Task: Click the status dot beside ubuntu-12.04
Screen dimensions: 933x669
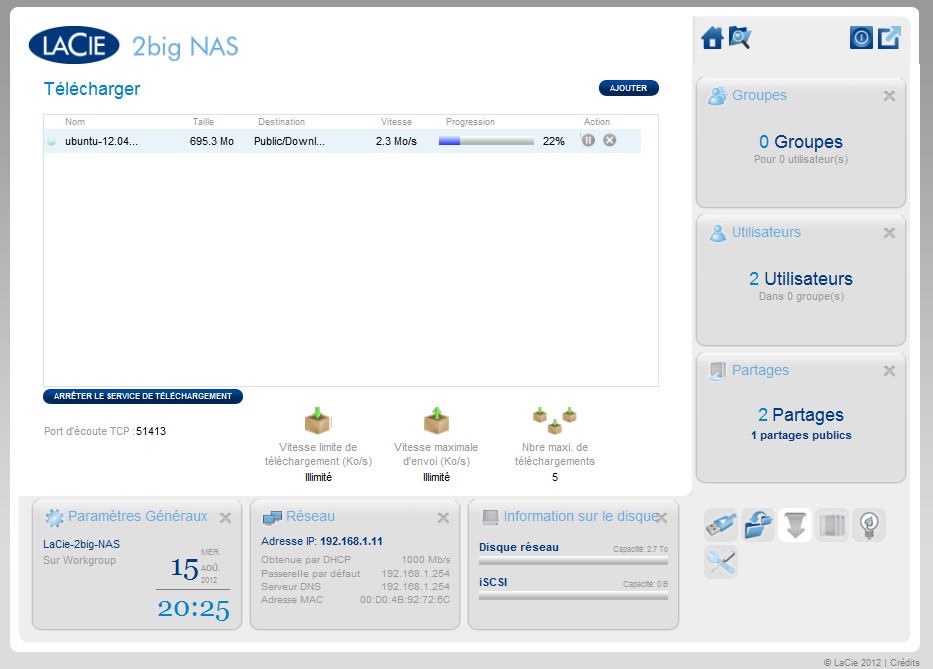Action: point(52,141)
